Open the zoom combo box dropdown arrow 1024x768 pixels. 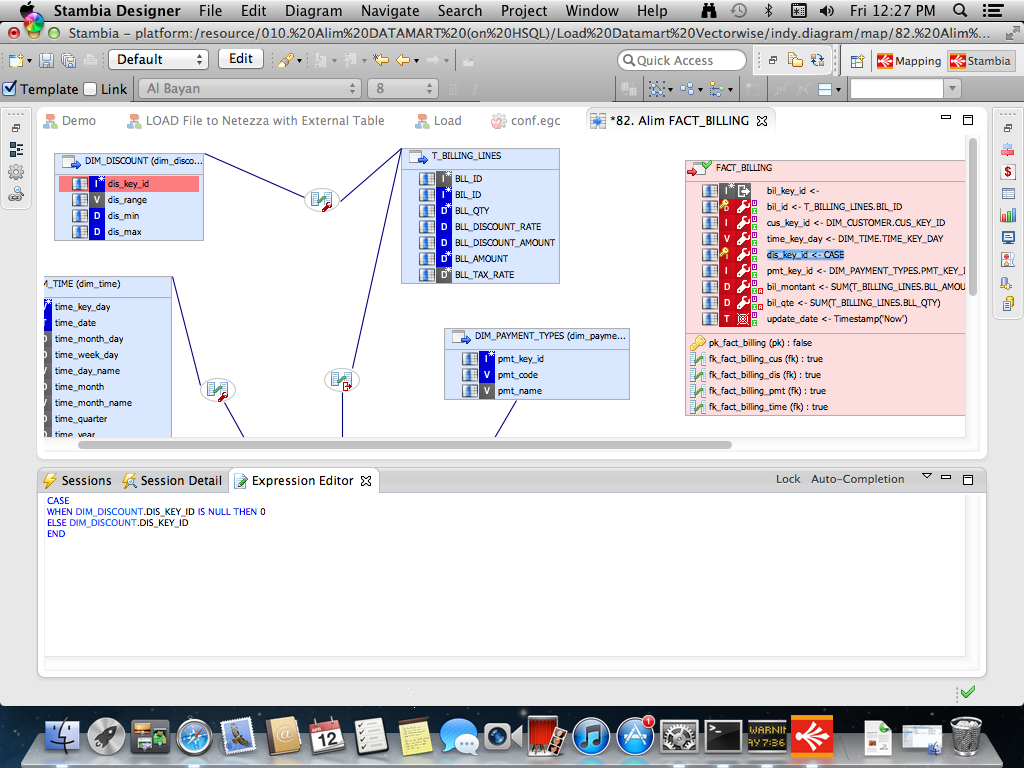952,89
